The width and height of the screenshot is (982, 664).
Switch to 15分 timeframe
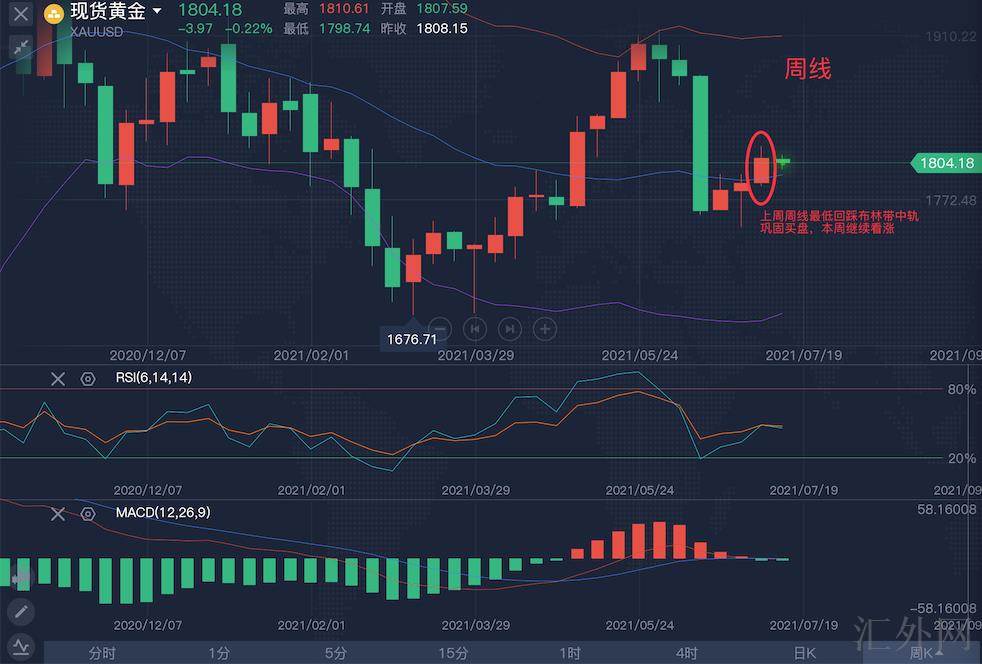click(453, 653)
